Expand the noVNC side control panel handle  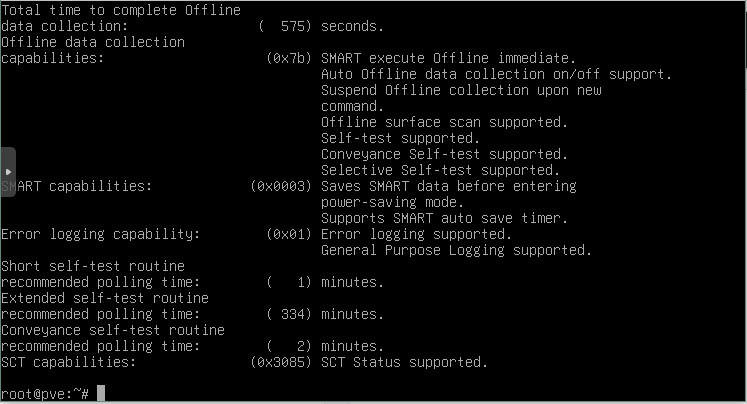pos(8,172)
